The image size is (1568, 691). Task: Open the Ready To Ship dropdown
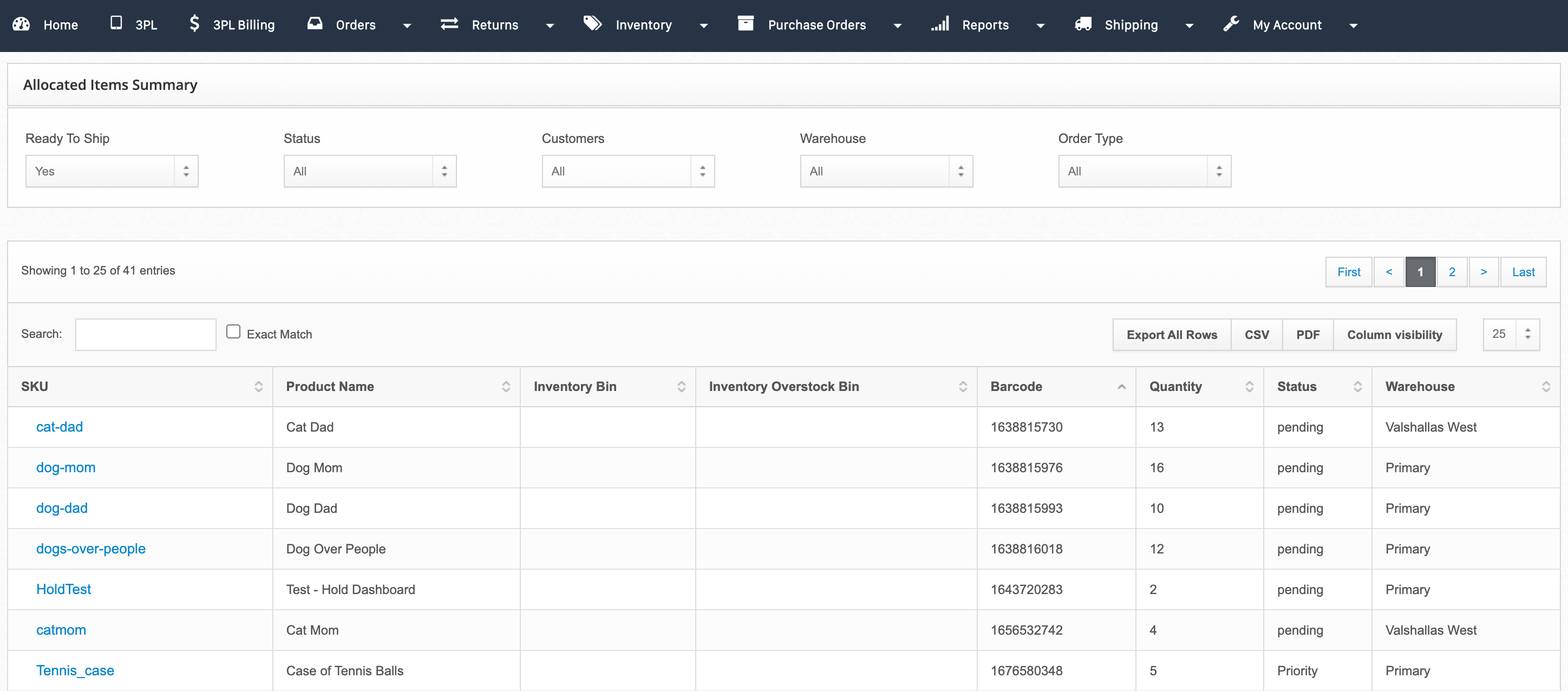click(112, 172)
